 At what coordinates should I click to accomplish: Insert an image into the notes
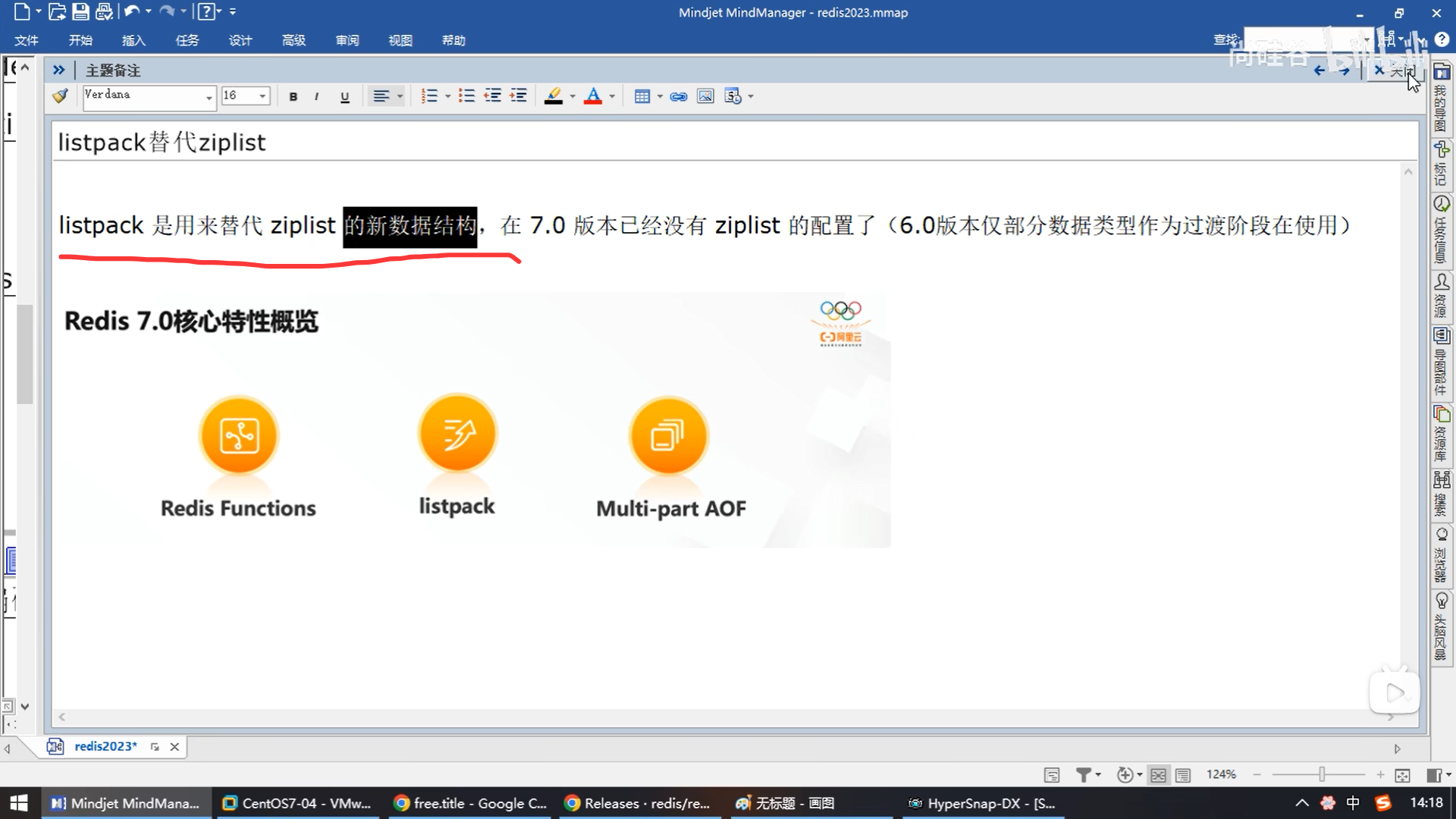pos(705,96)
